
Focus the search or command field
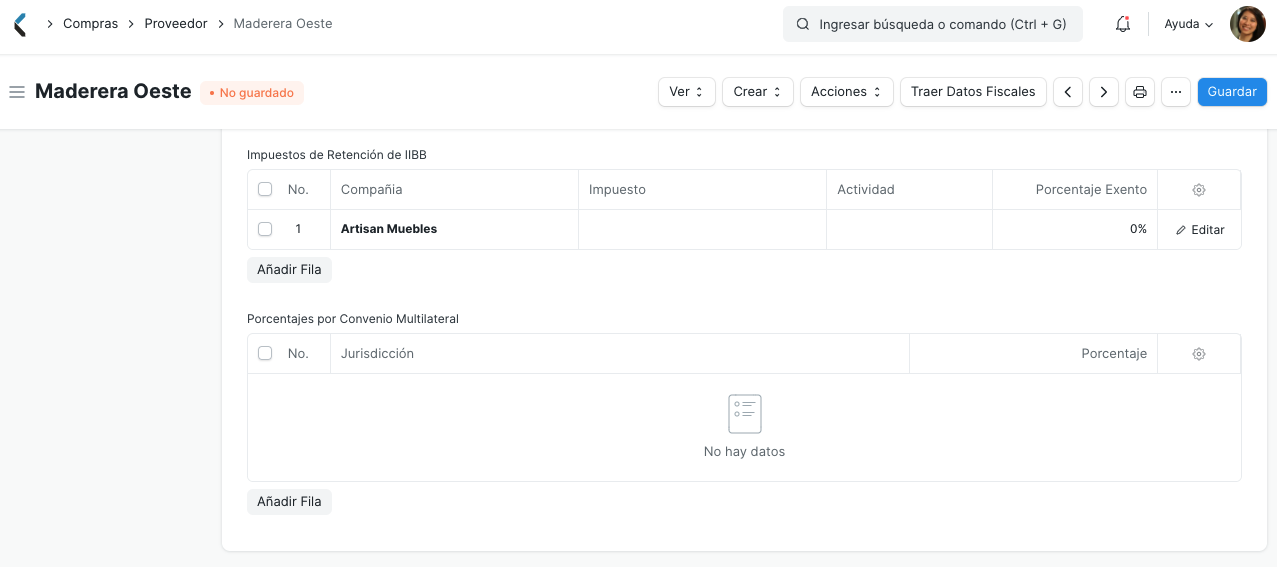pyautogui.click(x=933, y=24)
